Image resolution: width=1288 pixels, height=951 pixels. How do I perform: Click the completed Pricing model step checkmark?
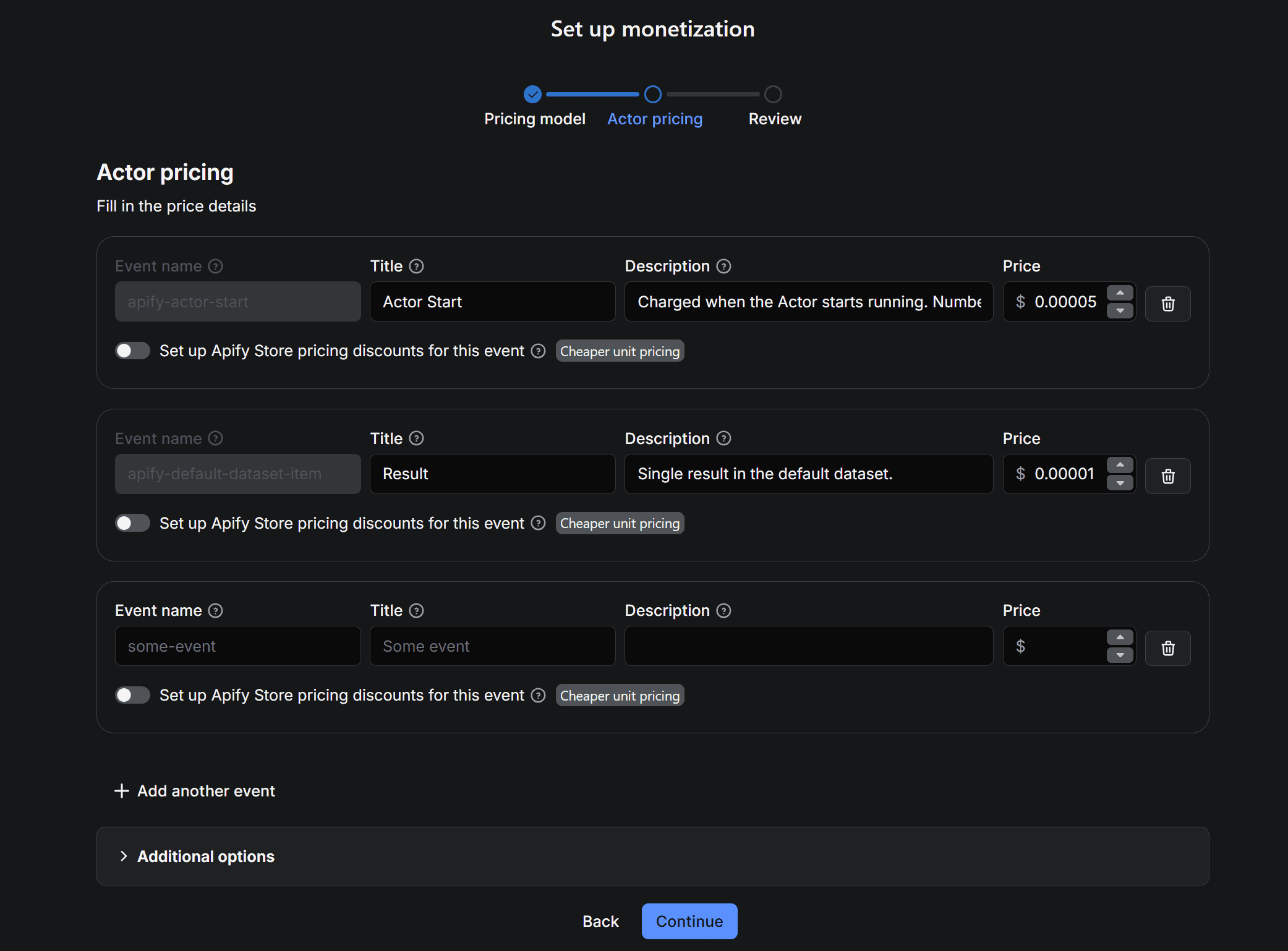pos(532,94)
